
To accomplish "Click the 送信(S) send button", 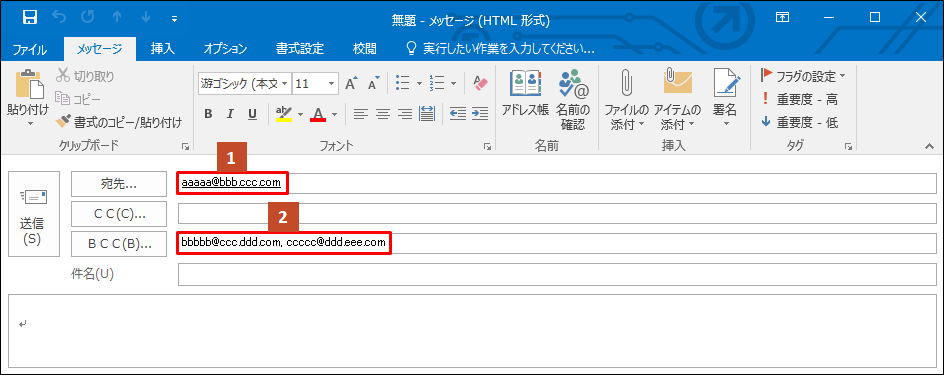I will pyautogui.click(x=34, y=214).
